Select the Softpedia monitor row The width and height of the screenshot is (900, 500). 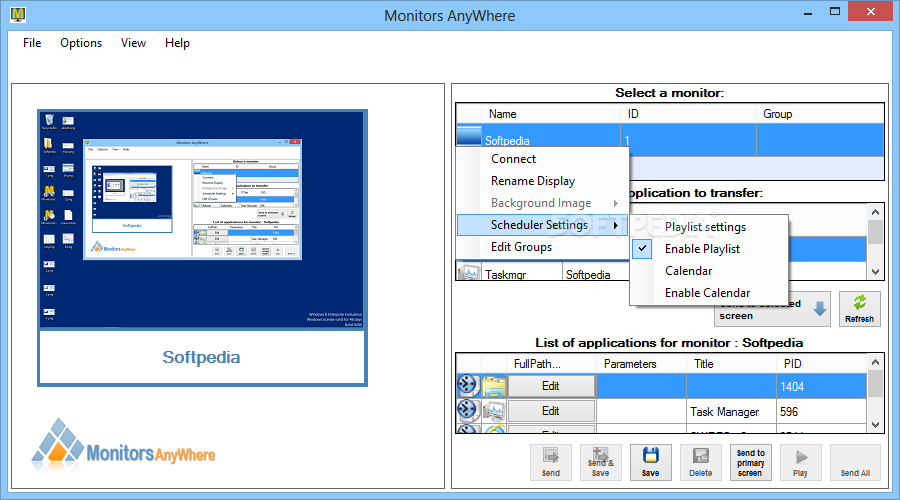click(x=670, y=140)
